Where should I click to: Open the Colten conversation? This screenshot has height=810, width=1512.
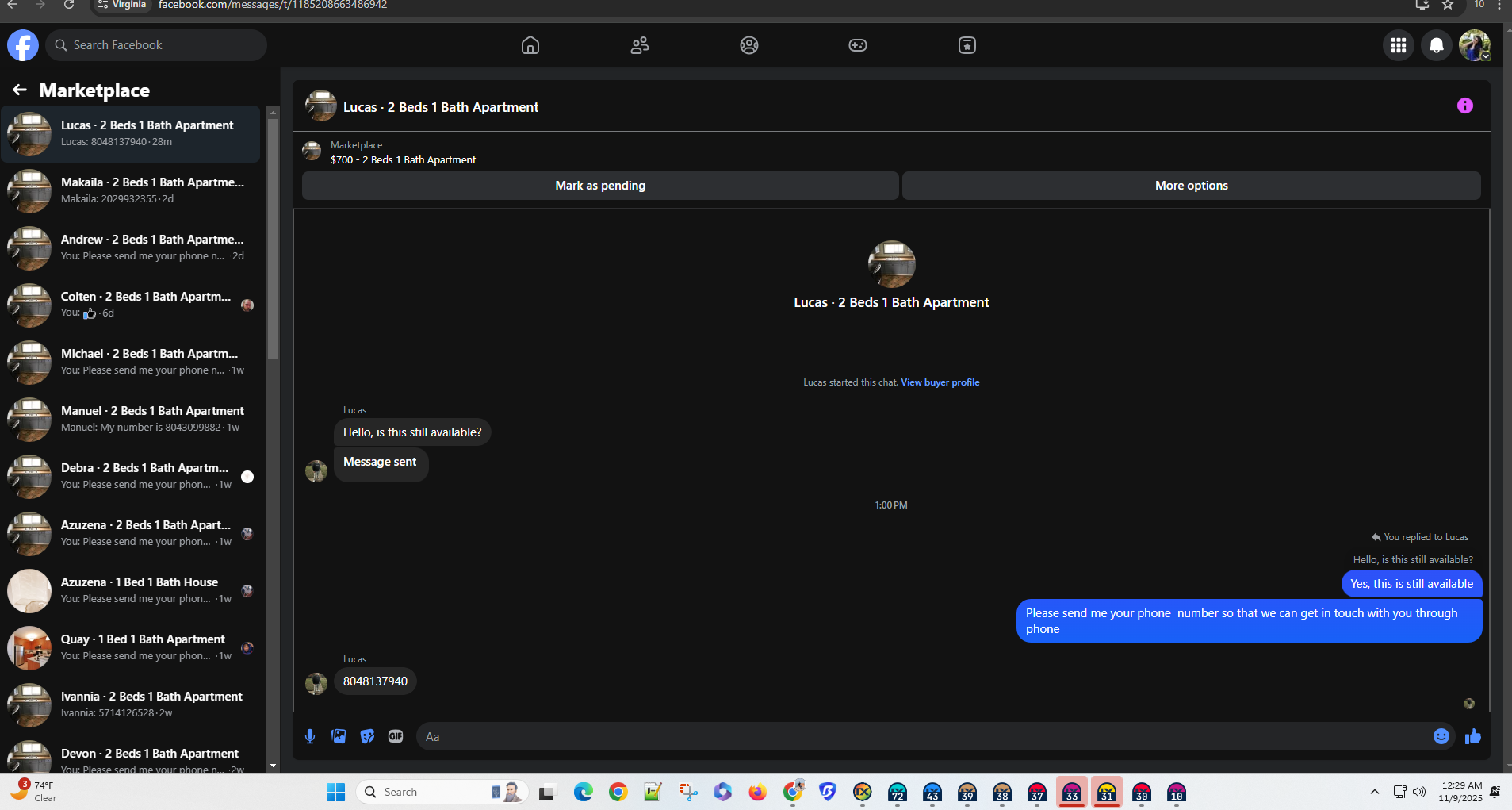131,305
